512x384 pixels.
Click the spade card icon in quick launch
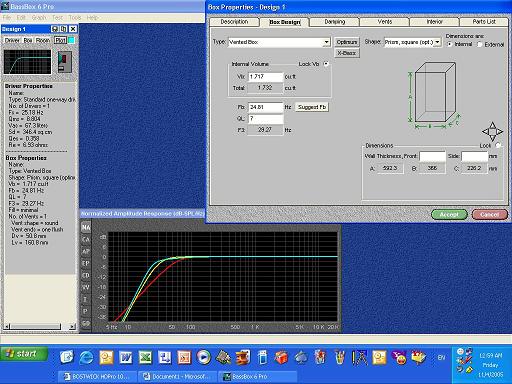point(301,358)
